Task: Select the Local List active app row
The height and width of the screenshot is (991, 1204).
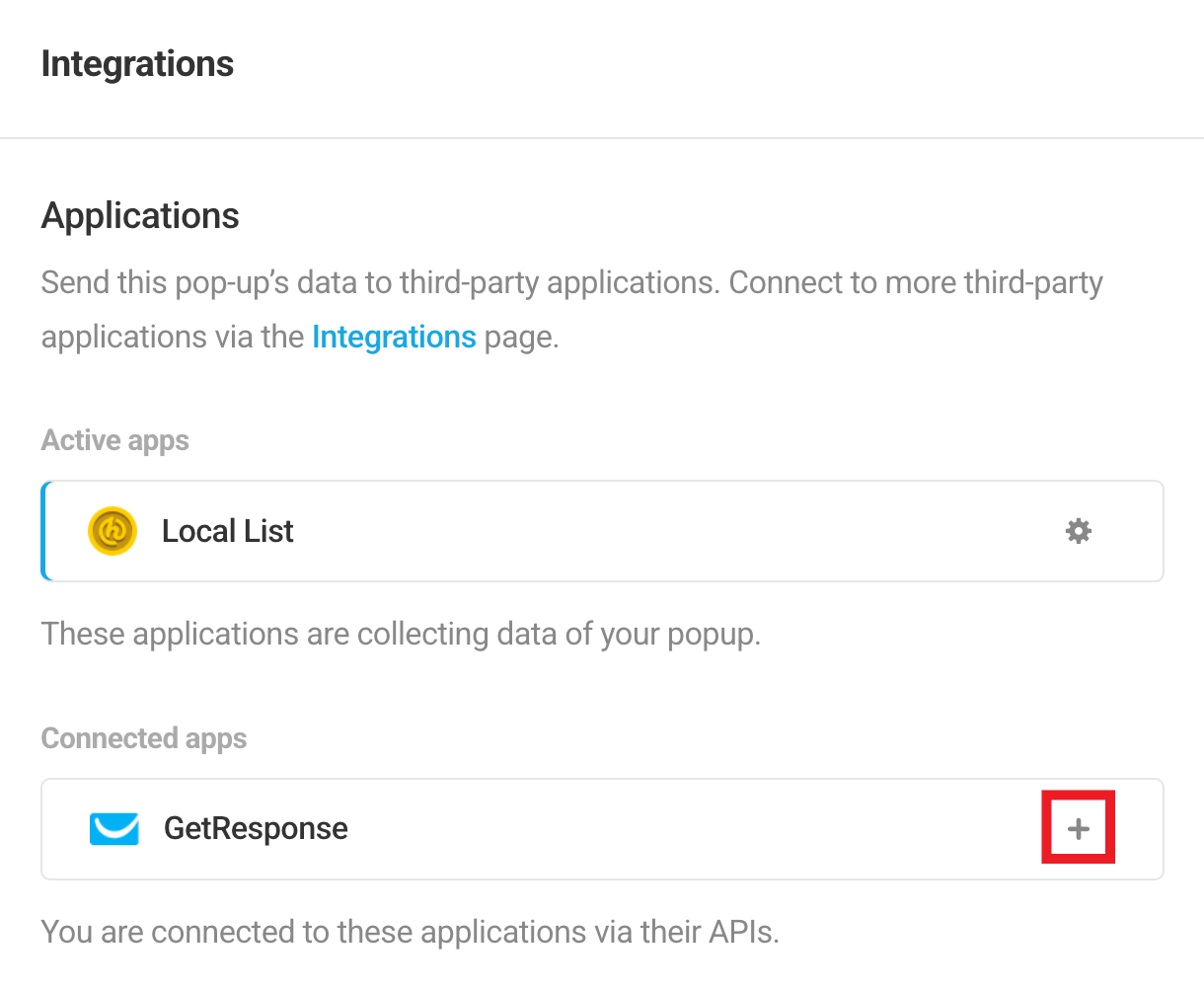Action: click(x=602, y=531)
